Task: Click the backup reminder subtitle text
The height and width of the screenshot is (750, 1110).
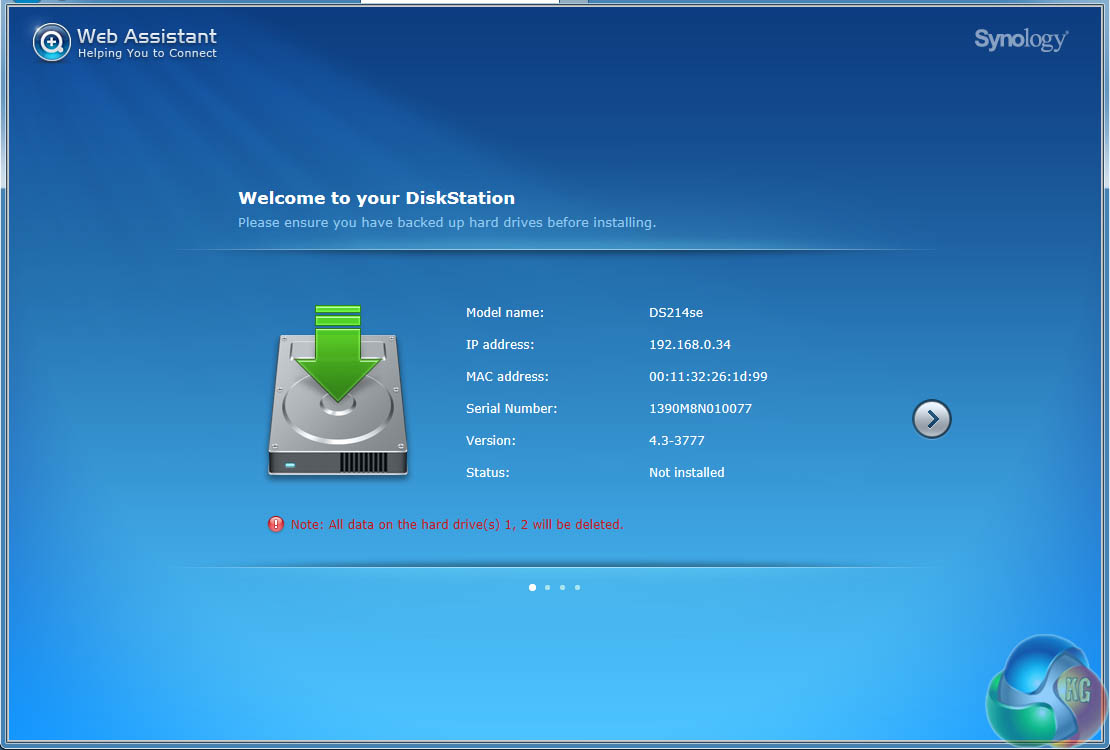Action: 447,222
